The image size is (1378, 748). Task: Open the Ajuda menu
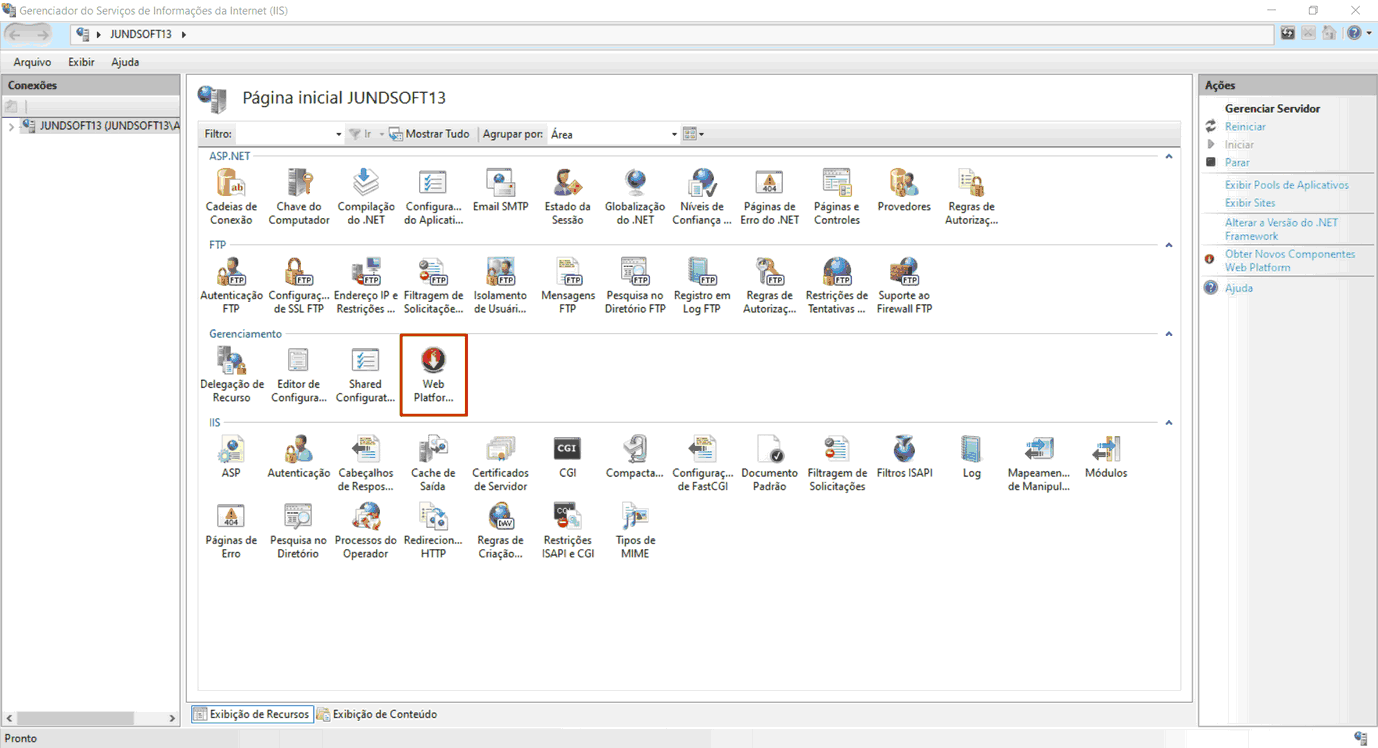[x=125, y=62]
